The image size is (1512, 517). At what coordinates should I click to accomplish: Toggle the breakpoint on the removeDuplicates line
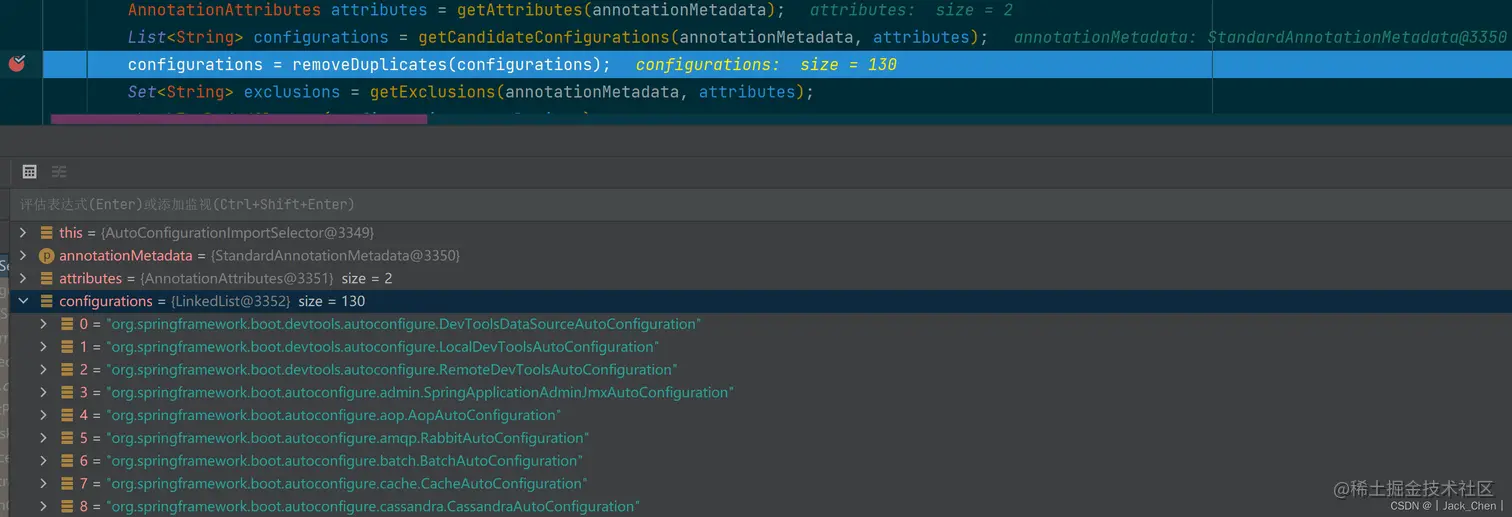tap(17, 64)
